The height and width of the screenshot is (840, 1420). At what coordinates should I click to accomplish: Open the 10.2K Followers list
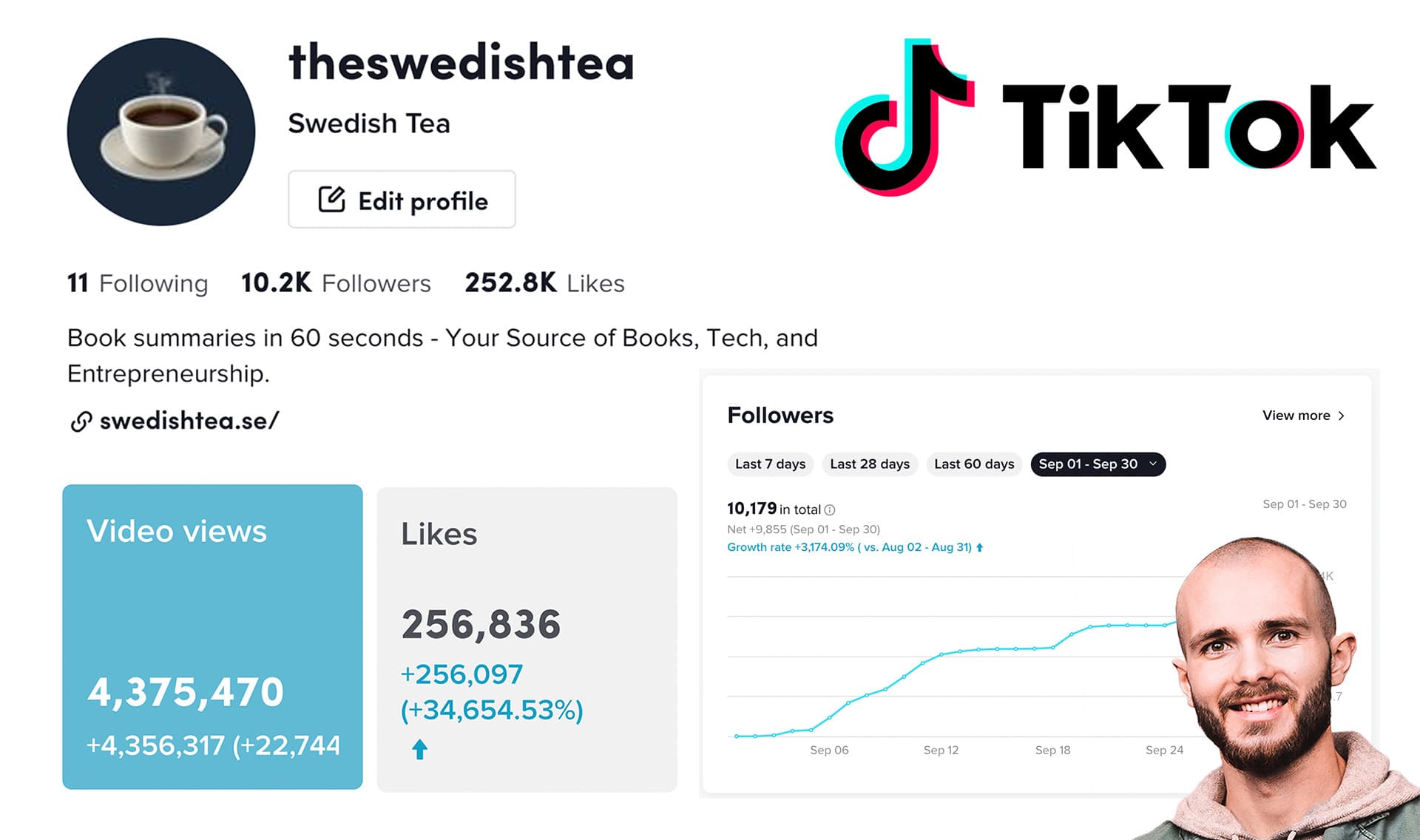click(336, 283)
